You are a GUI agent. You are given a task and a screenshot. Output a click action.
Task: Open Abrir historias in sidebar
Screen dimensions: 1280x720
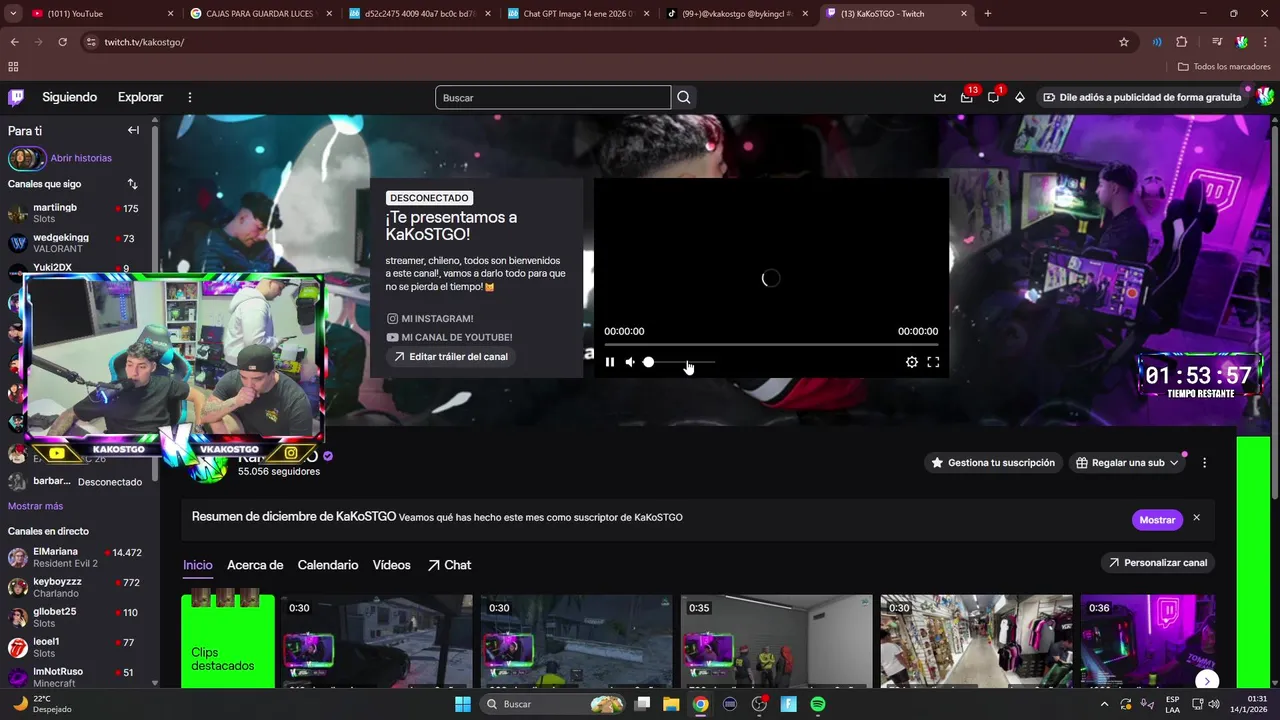[81, 158]
